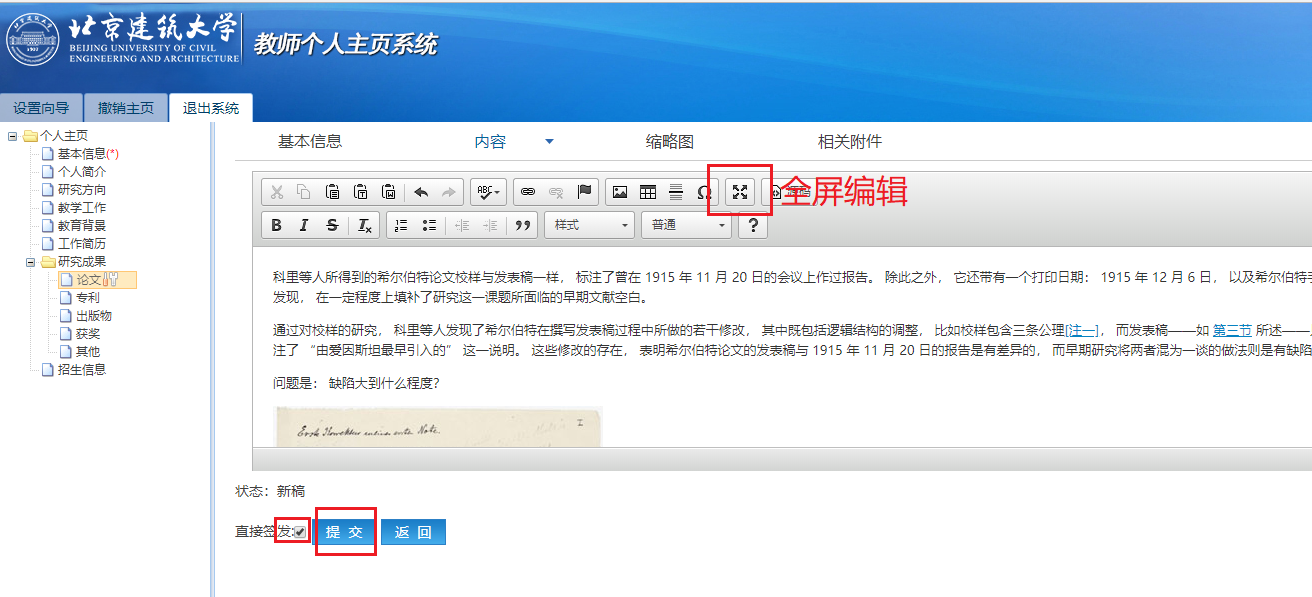
Task: Click the fullscreen edit (全屏编辑) icon
Action: coord(740,192)
